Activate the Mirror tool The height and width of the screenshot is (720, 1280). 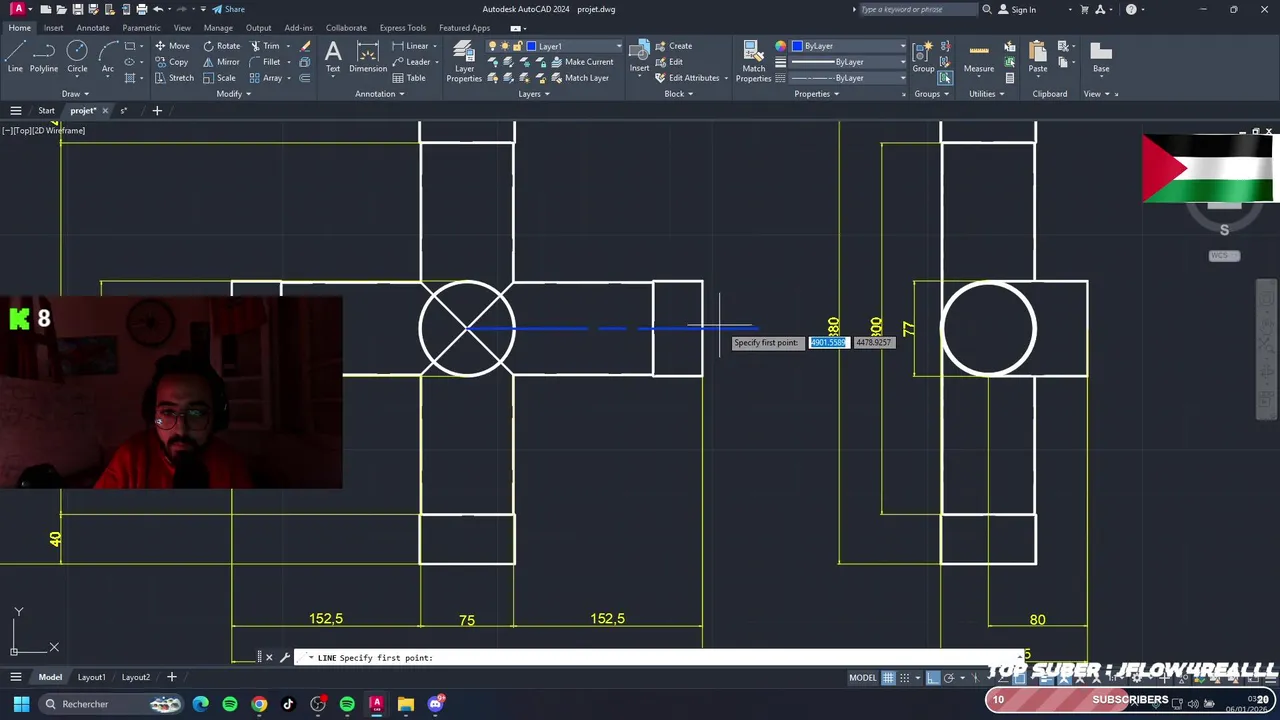[221, 62]
